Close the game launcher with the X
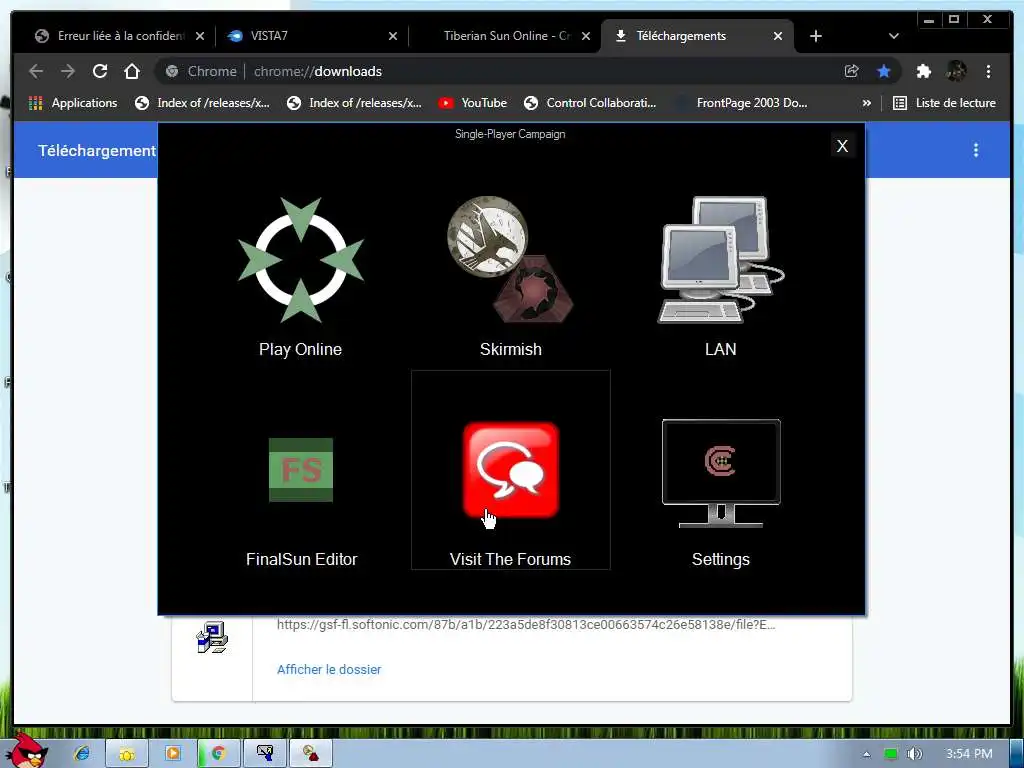Screen dimensions: 1024x768 [842, 146]
